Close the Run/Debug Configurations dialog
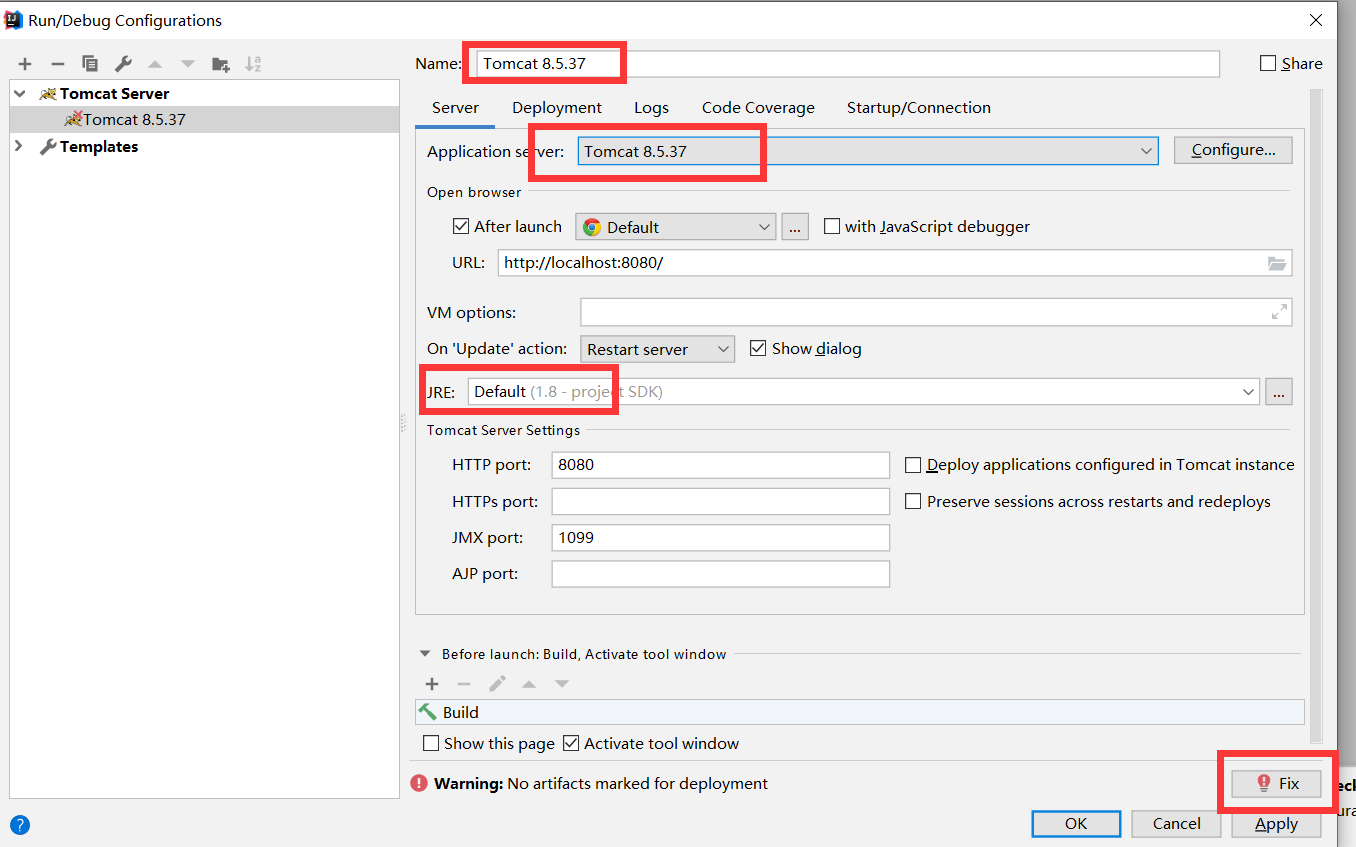Image resolution: width=1356 pixels, height=847 pixels. (1317, 20)
